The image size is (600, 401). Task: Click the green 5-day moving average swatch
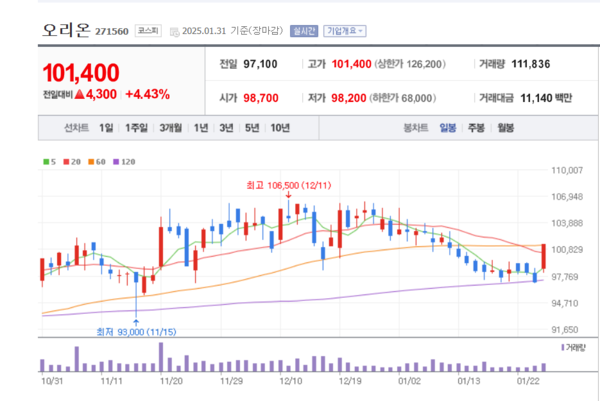click(44, 160)
